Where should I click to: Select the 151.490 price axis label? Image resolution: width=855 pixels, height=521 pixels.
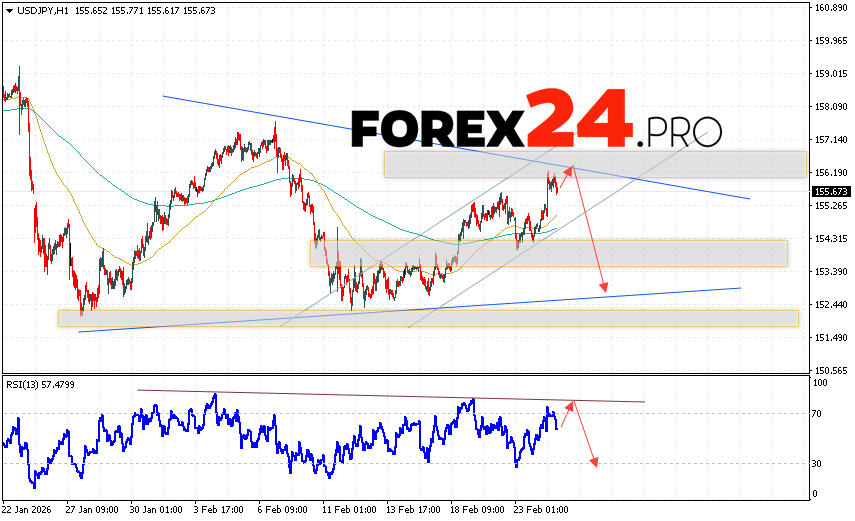pos(831,338)
